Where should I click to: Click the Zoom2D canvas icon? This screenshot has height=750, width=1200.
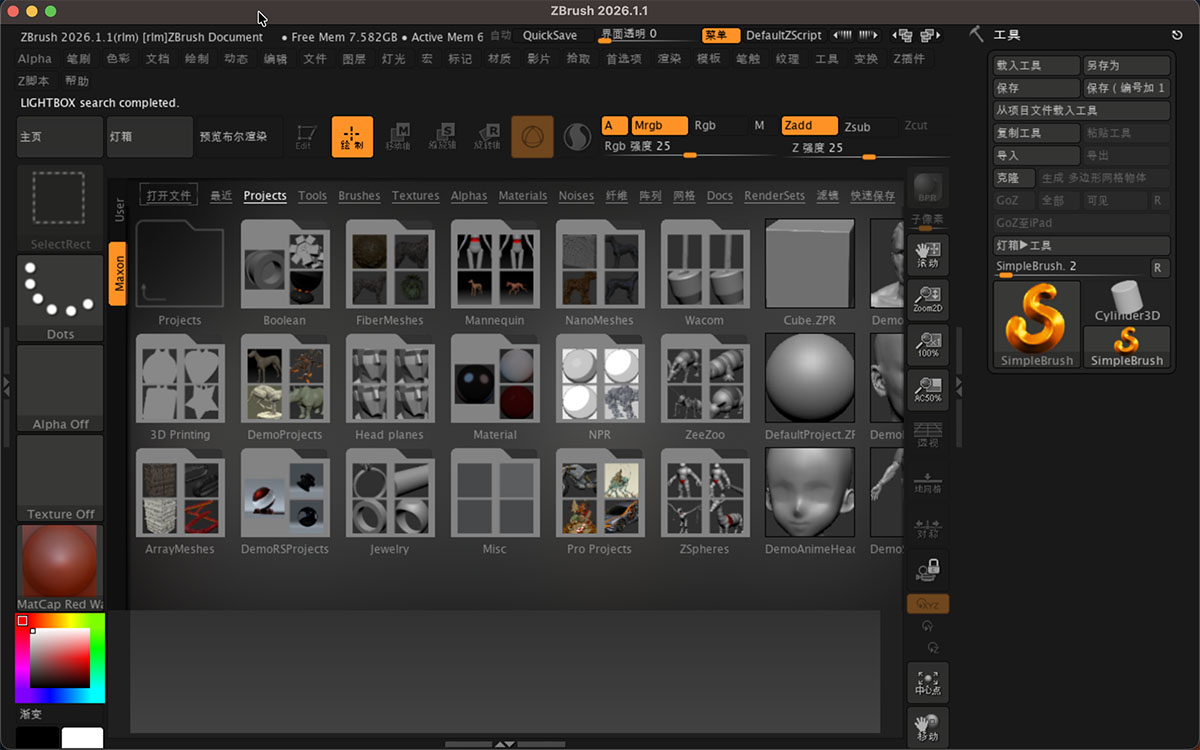click(927, 297)
